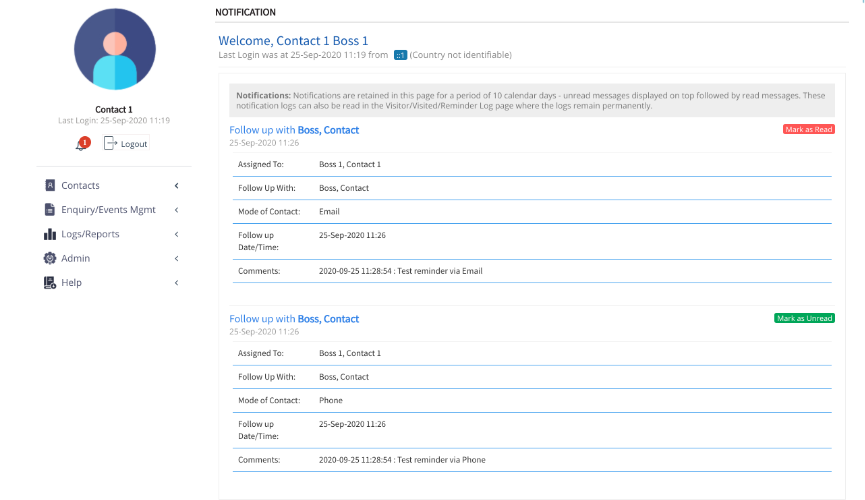
Task: Mark the Phone follow-up as Unread
Action: 804,318
